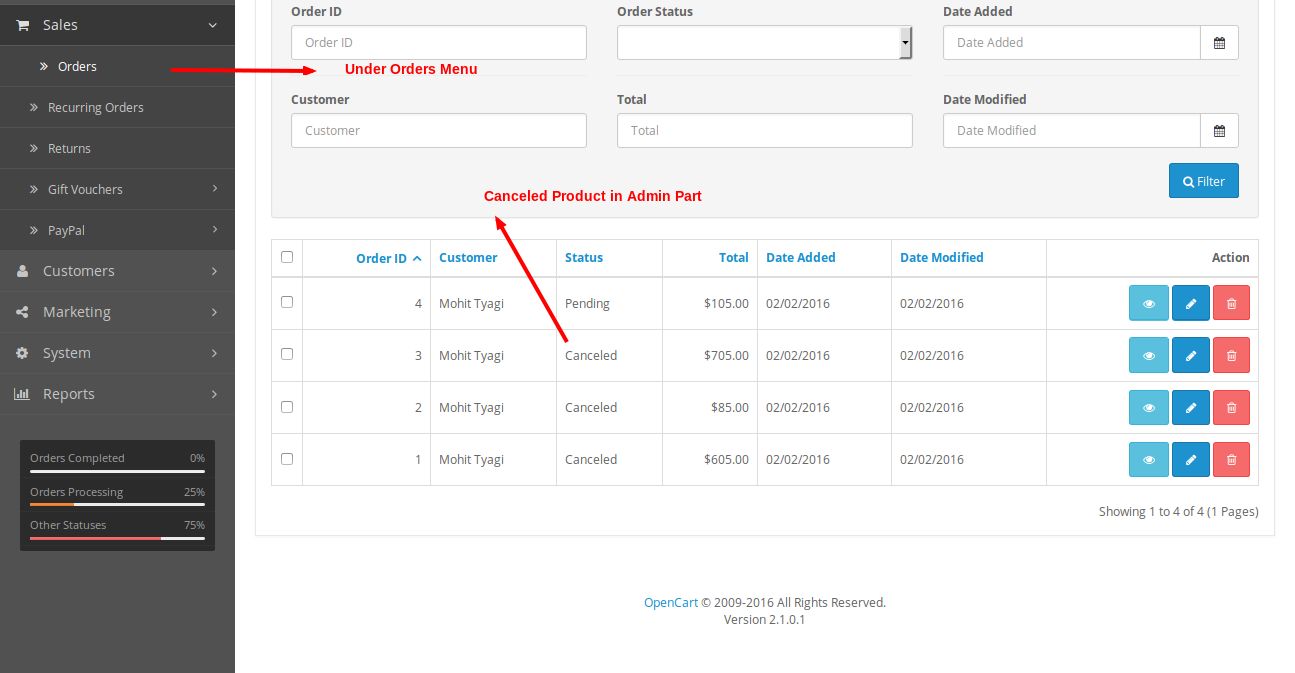Screen dimensions: 1295x673
Task: Delete order 1 with the trash icon
Action: 1231,459
